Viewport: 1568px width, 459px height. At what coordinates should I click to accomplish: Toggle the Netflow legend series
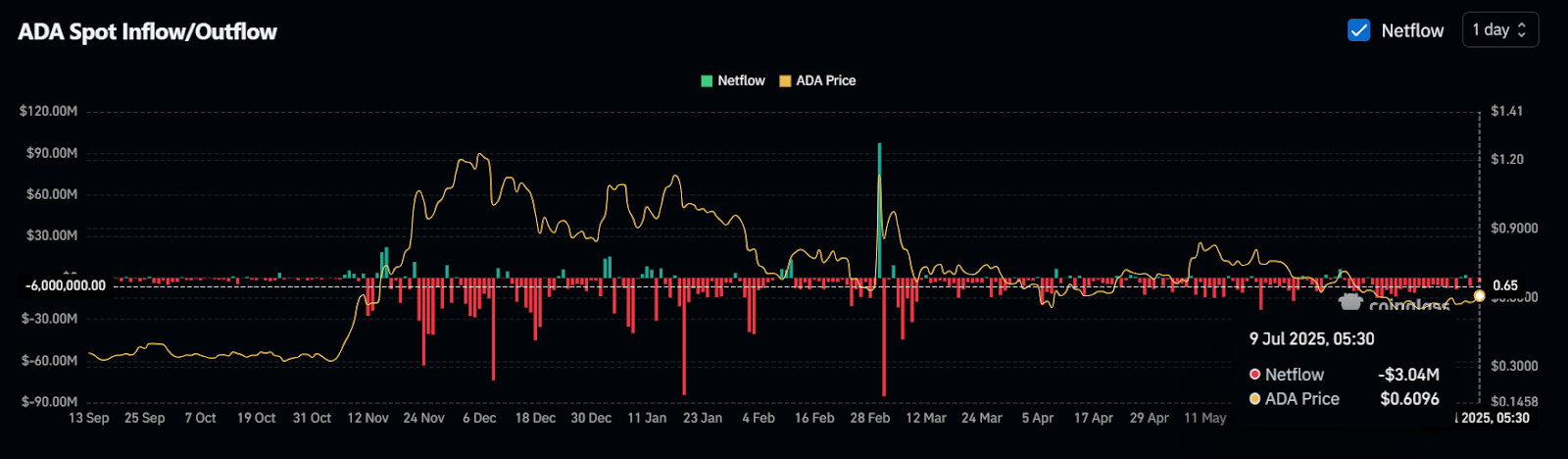pos(733,80)
